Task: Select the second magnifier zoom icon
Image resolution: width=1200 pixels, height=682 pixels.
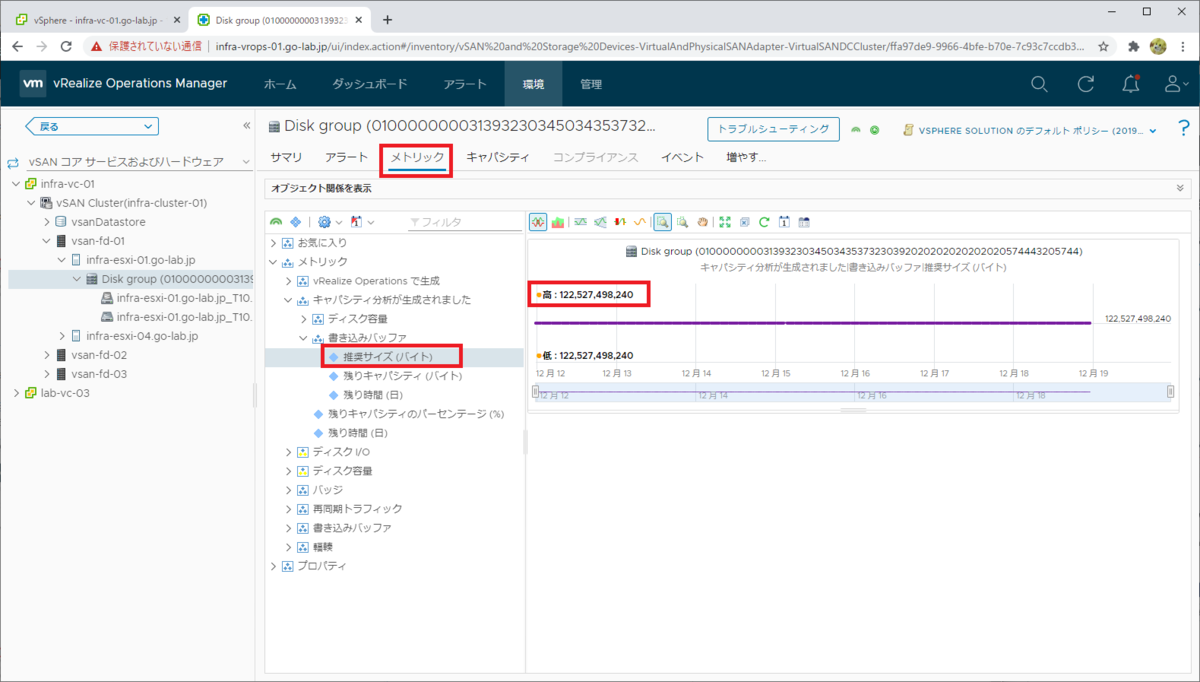Action: point(682,222)
